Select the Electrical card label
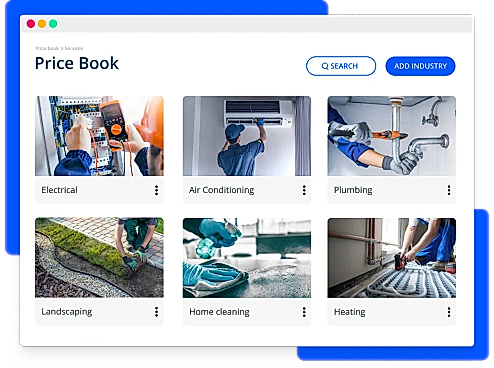Viewport: 494px width, 368px height. pyautogui.click(x=59, y=190)
